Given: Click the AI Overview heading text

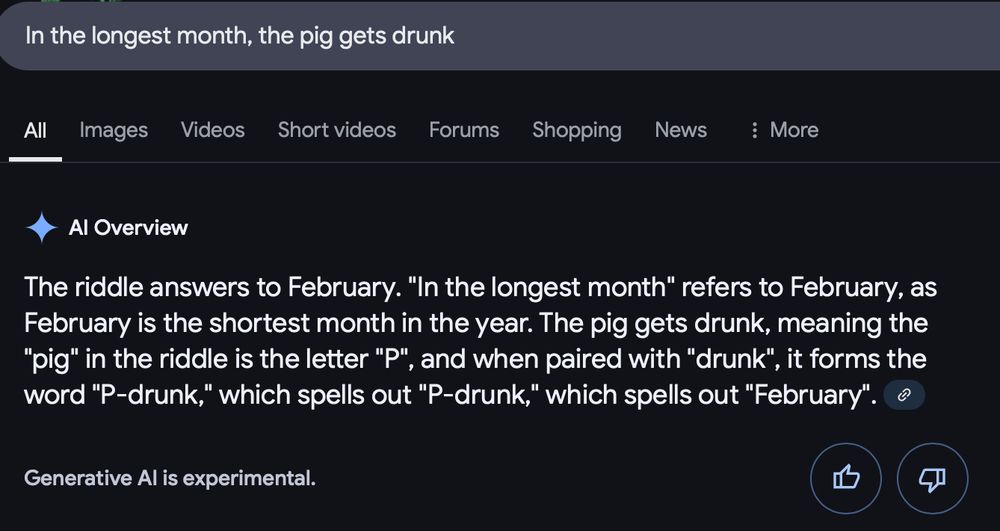Looking at the screenshot, I should (x=128, y=228).
